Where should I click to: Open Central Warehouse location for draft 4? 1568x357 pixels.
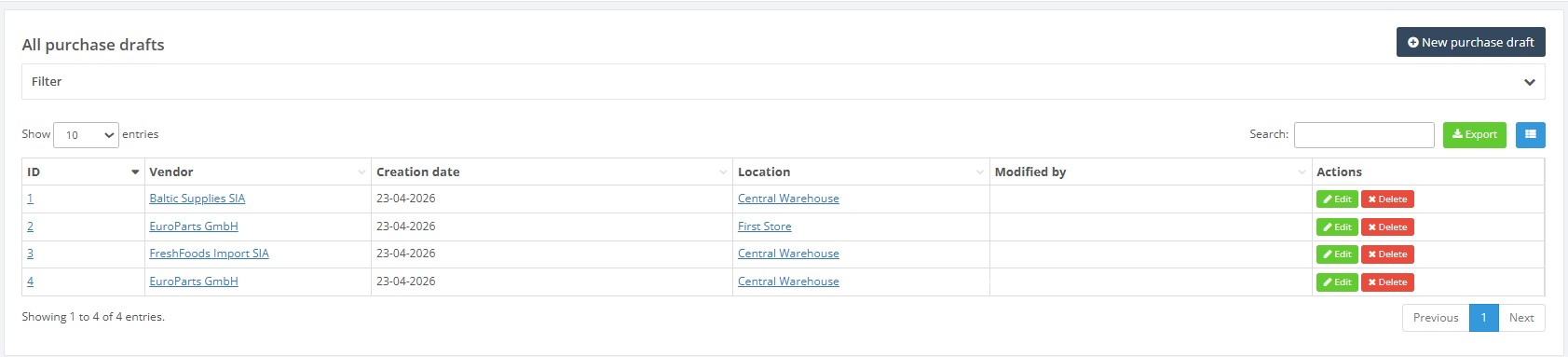pyautogui.click(x=788, y=281)
